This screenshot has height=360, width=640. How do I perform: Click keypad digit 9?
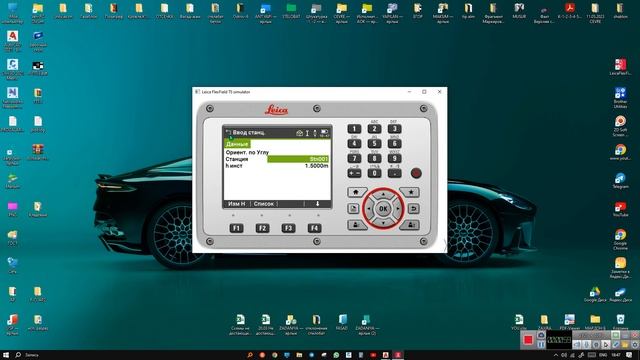[x=394, y=158]
